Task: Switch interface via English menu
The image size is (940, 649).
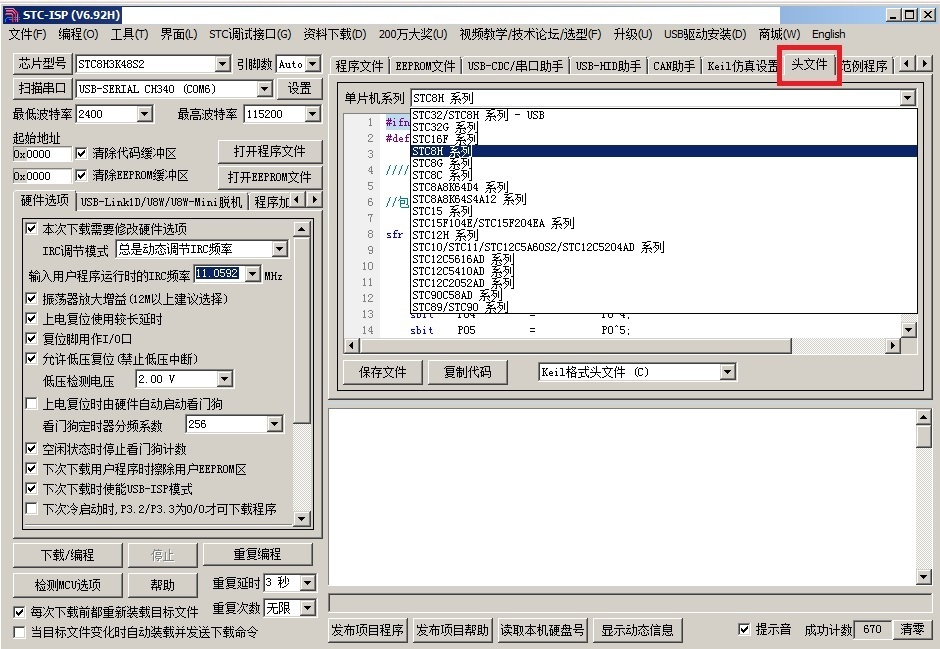Action: click(x=828, y=34)
